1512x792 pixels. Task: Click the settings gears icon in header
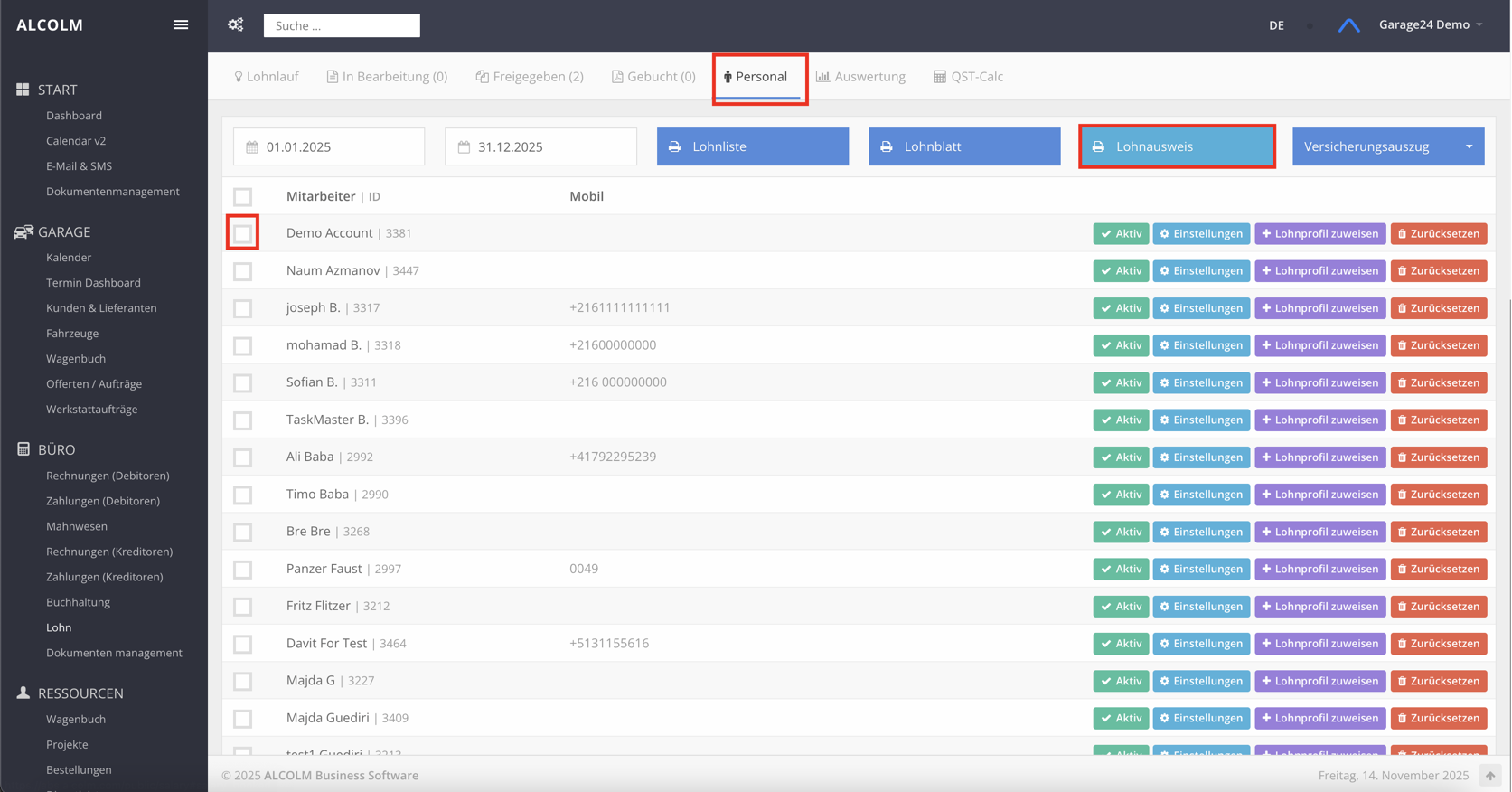(236, 25)
